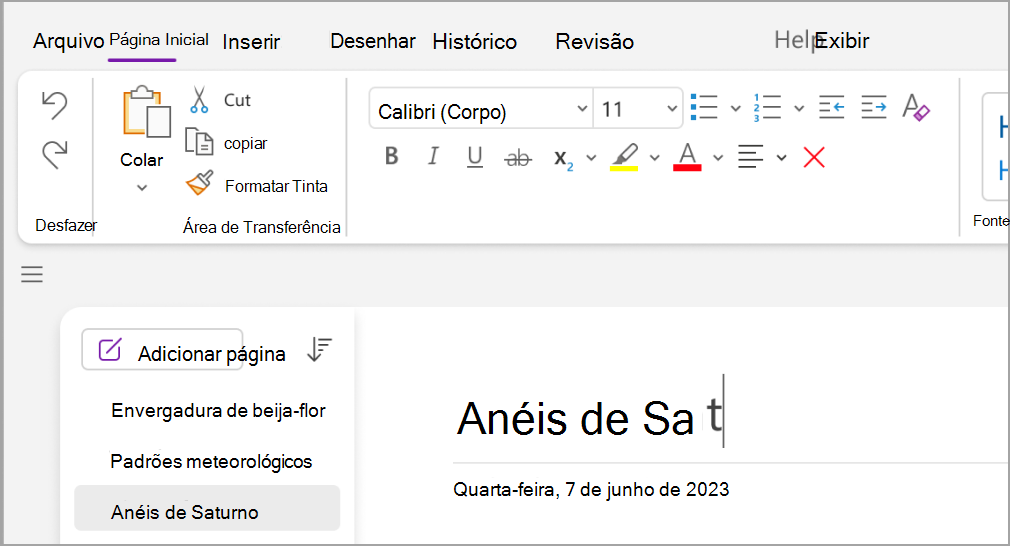1010x546 pixels.
Task: Click the Formatar Tinta label
Action: [276, 186]
